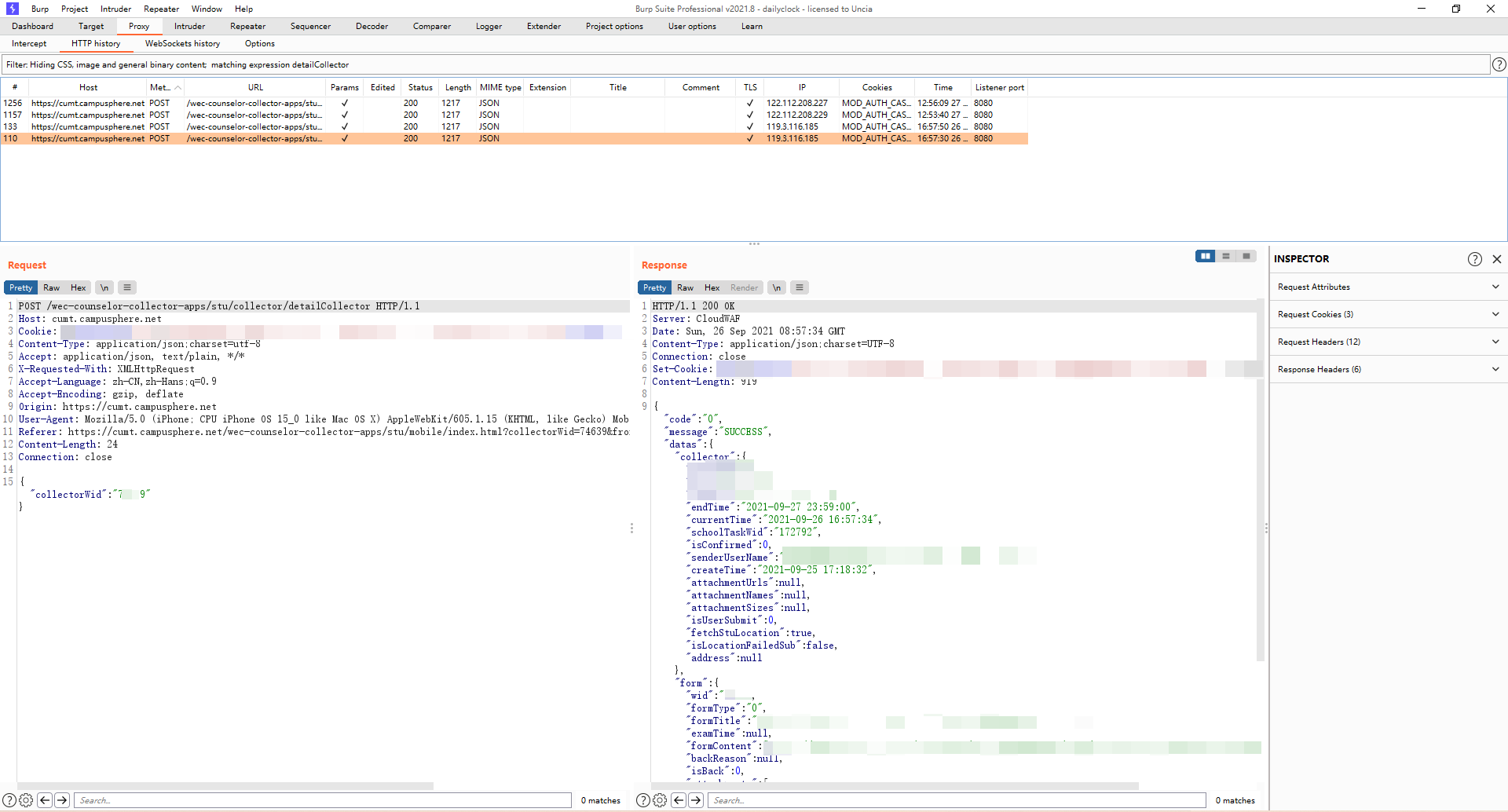Select history row number 133
This screenshot has height=812, width=1508.
(514, 126)
